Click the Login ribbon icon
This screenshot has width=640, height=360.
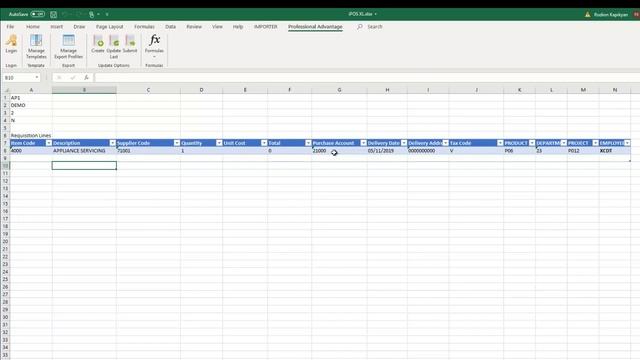click(x=11, y=44)
